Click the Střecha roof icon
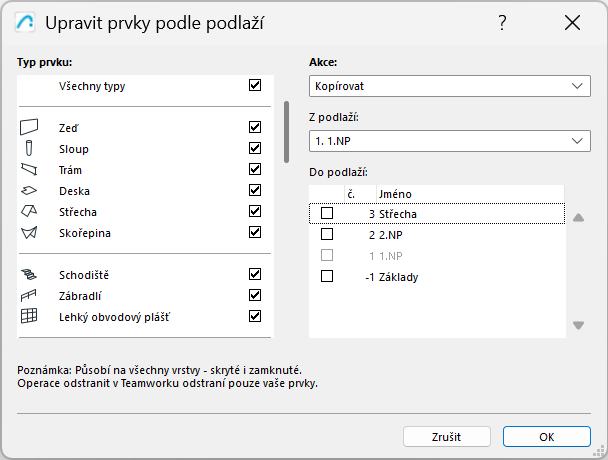The width and height of the screenshot is (608, 460). (x=29, y=212)
